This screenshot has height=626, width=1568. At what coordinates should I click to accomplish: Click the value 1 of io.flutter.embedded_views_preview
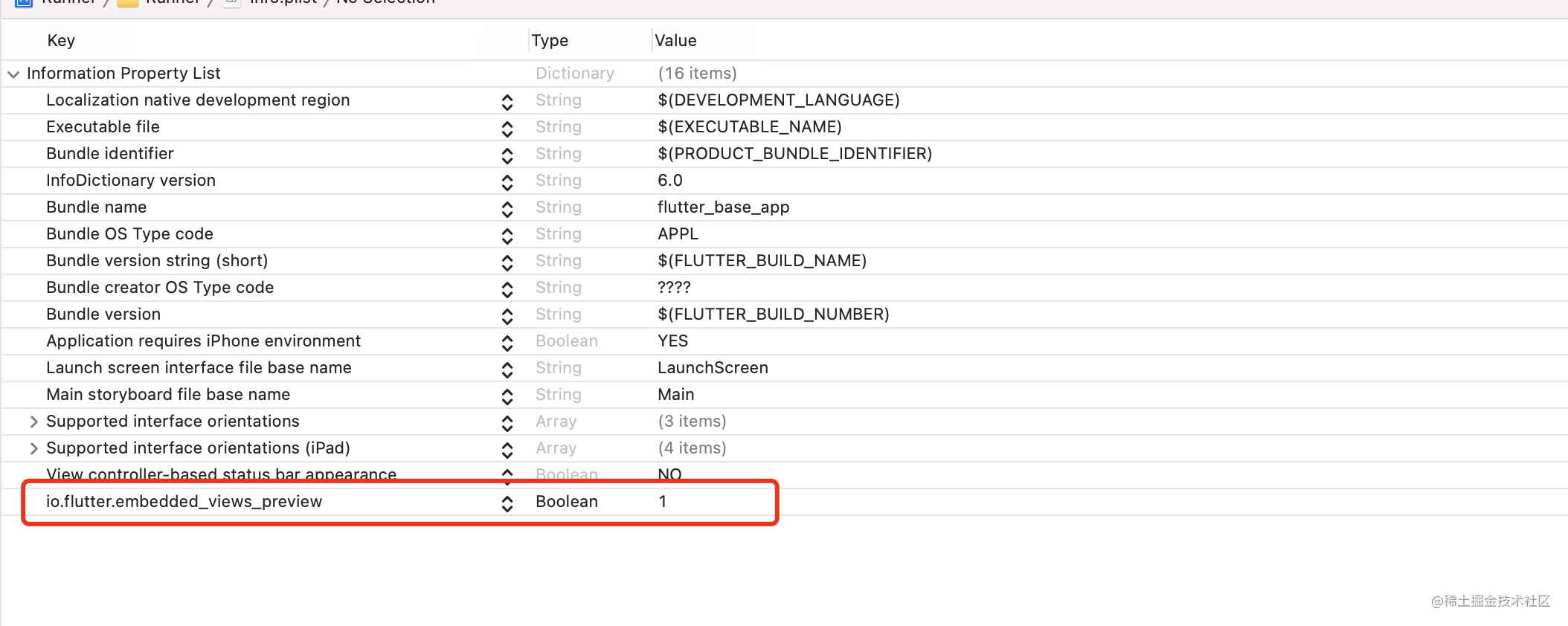tap(663, 501)
